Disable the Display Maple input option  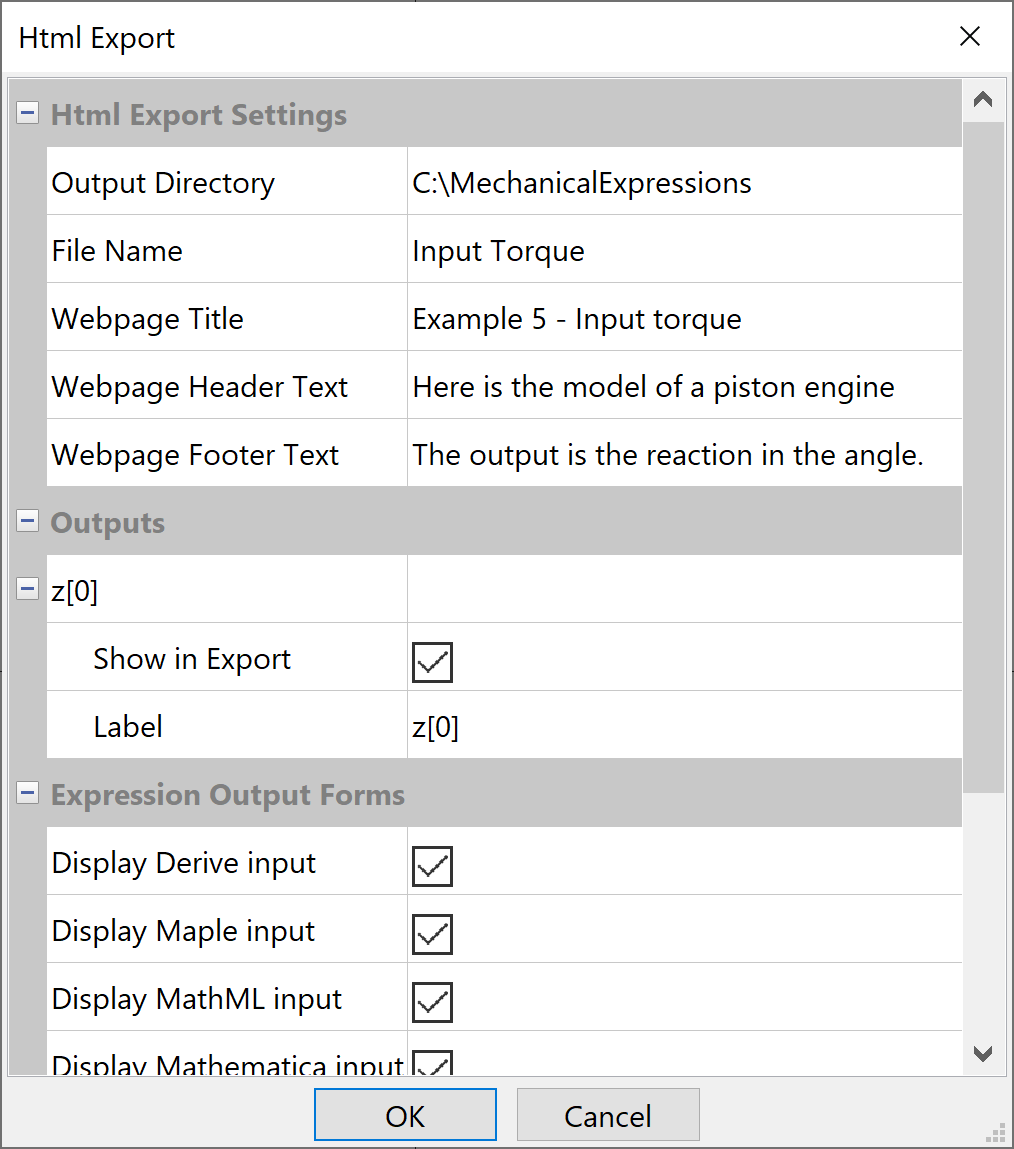[x=432, y=934]
